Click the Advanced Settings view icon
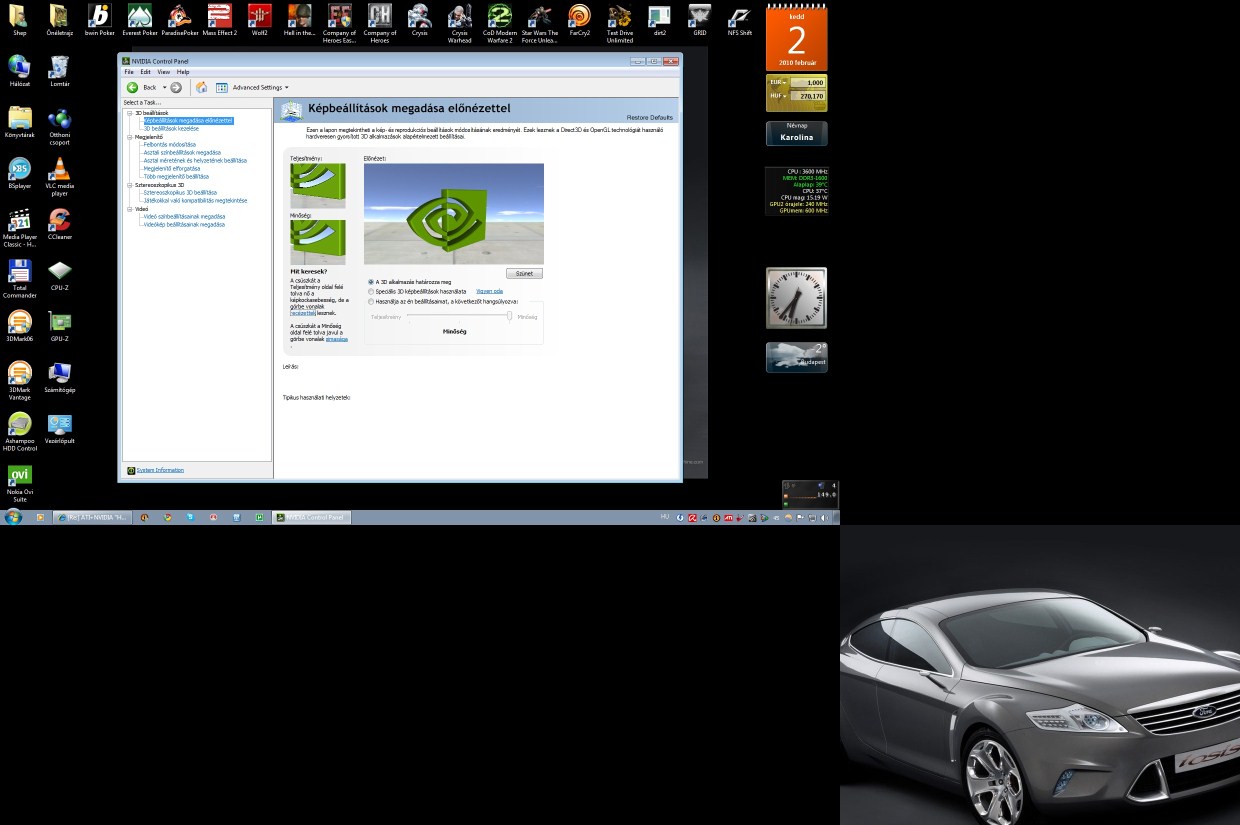1240x825 pixels. pos(222,87)
